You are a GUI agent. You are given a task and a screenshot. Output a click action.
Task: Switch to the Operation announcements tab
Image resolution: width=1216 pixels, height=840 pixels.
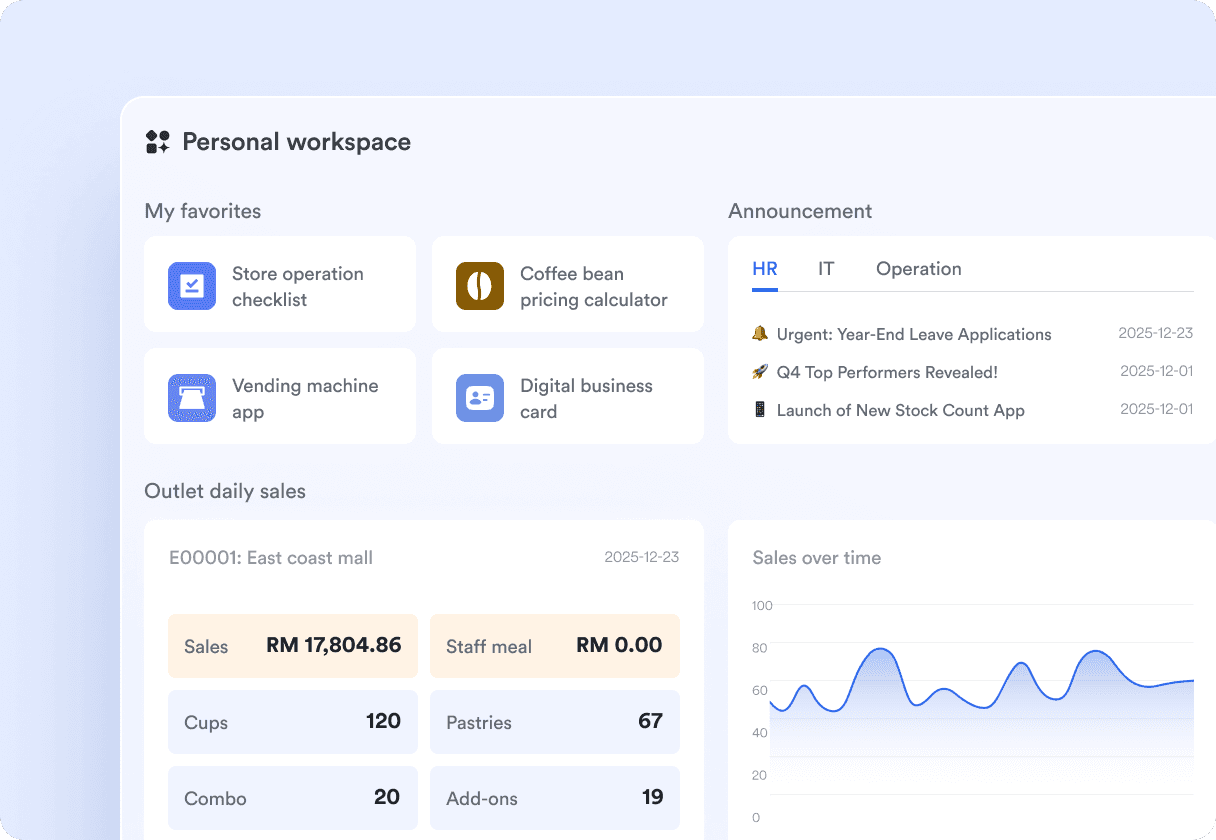coord(918,268)
